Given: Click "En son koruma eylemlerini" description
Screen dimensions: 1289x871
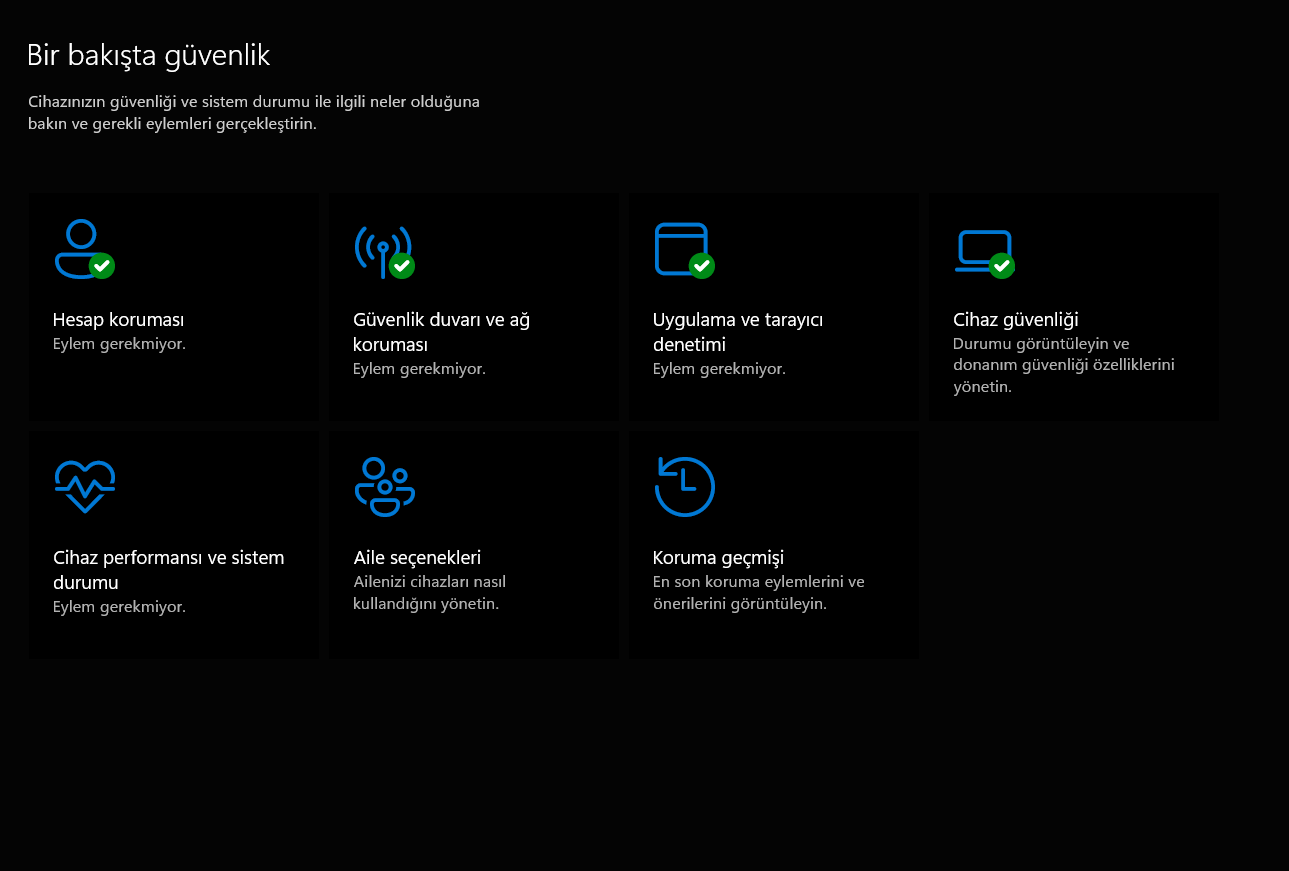Looking at the screenshot, I should (x=758, y=593).
